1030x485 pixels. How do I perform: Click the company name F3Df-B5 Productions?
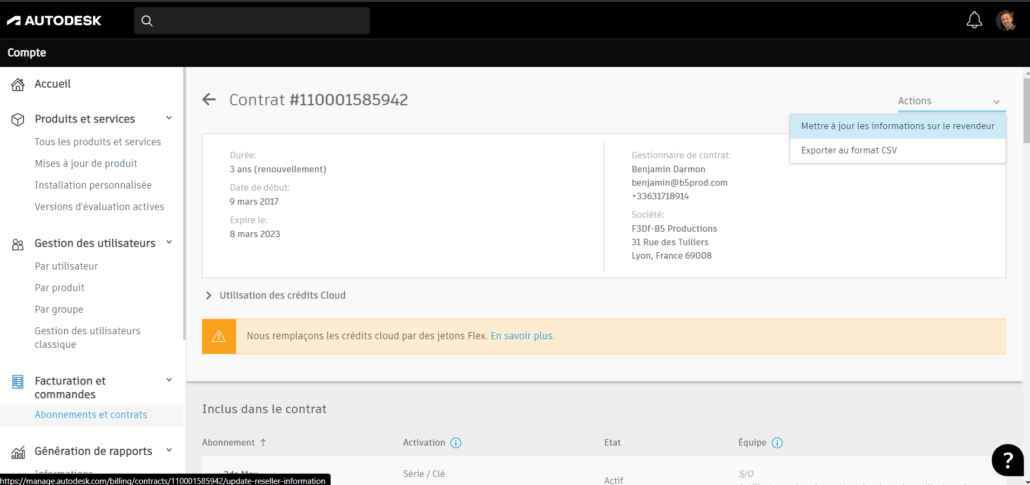click(x=674, y=229)
